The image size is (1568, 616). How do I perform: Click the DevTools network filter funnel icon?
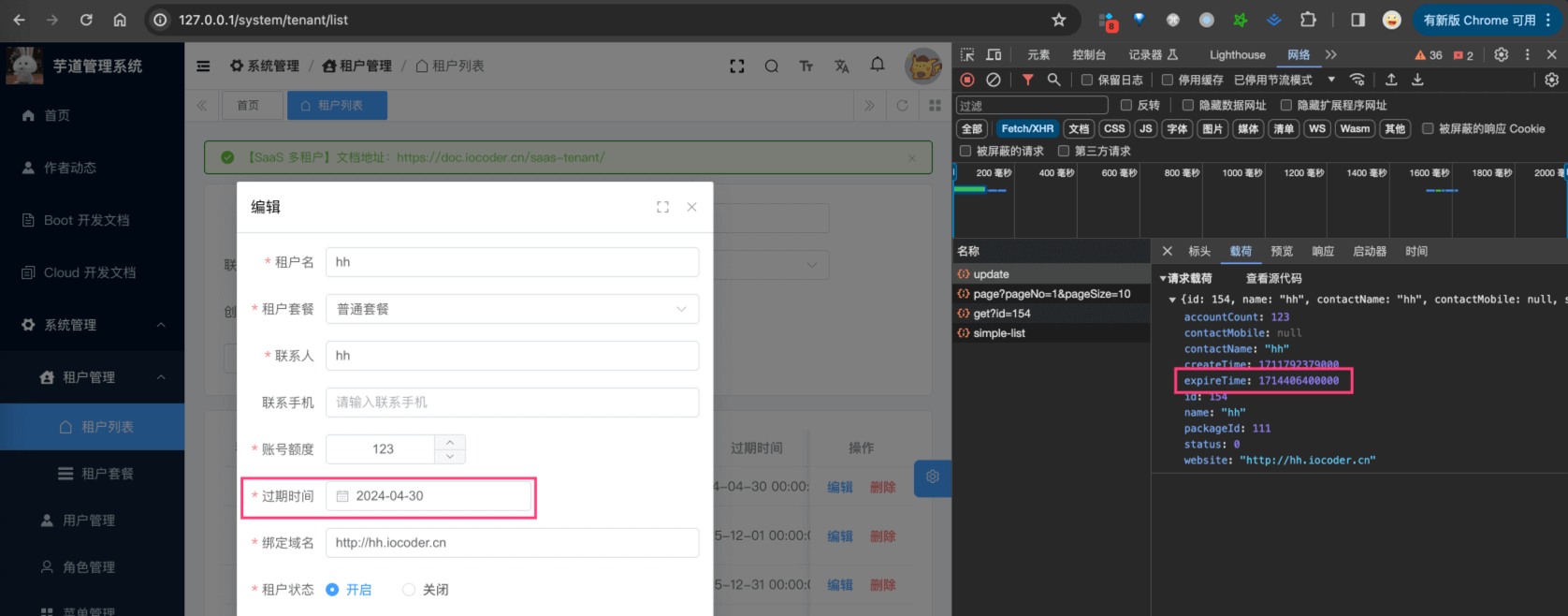(1027, 81)
